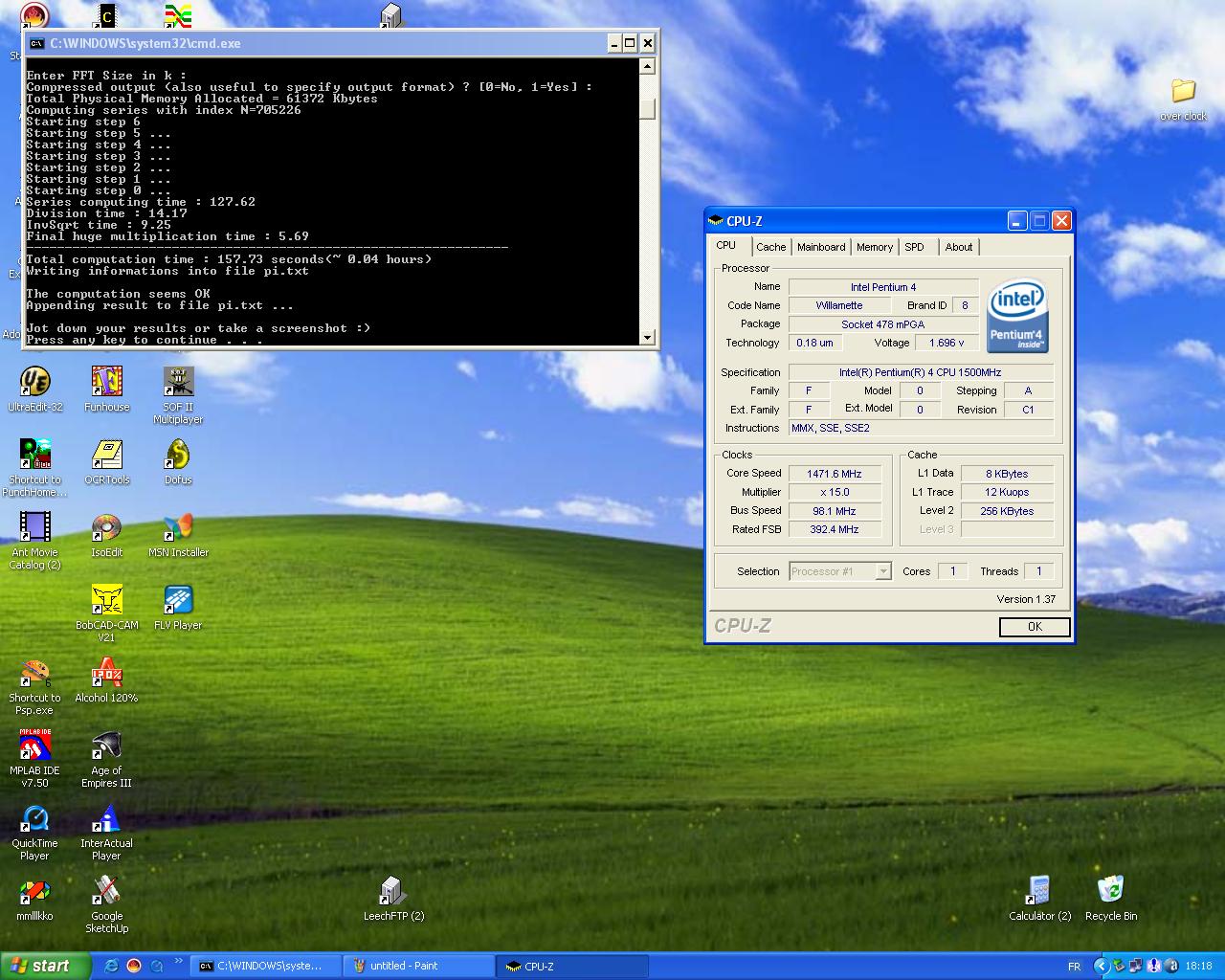
Task: Click the cmd scrollbar thumb
Action: 648,109
